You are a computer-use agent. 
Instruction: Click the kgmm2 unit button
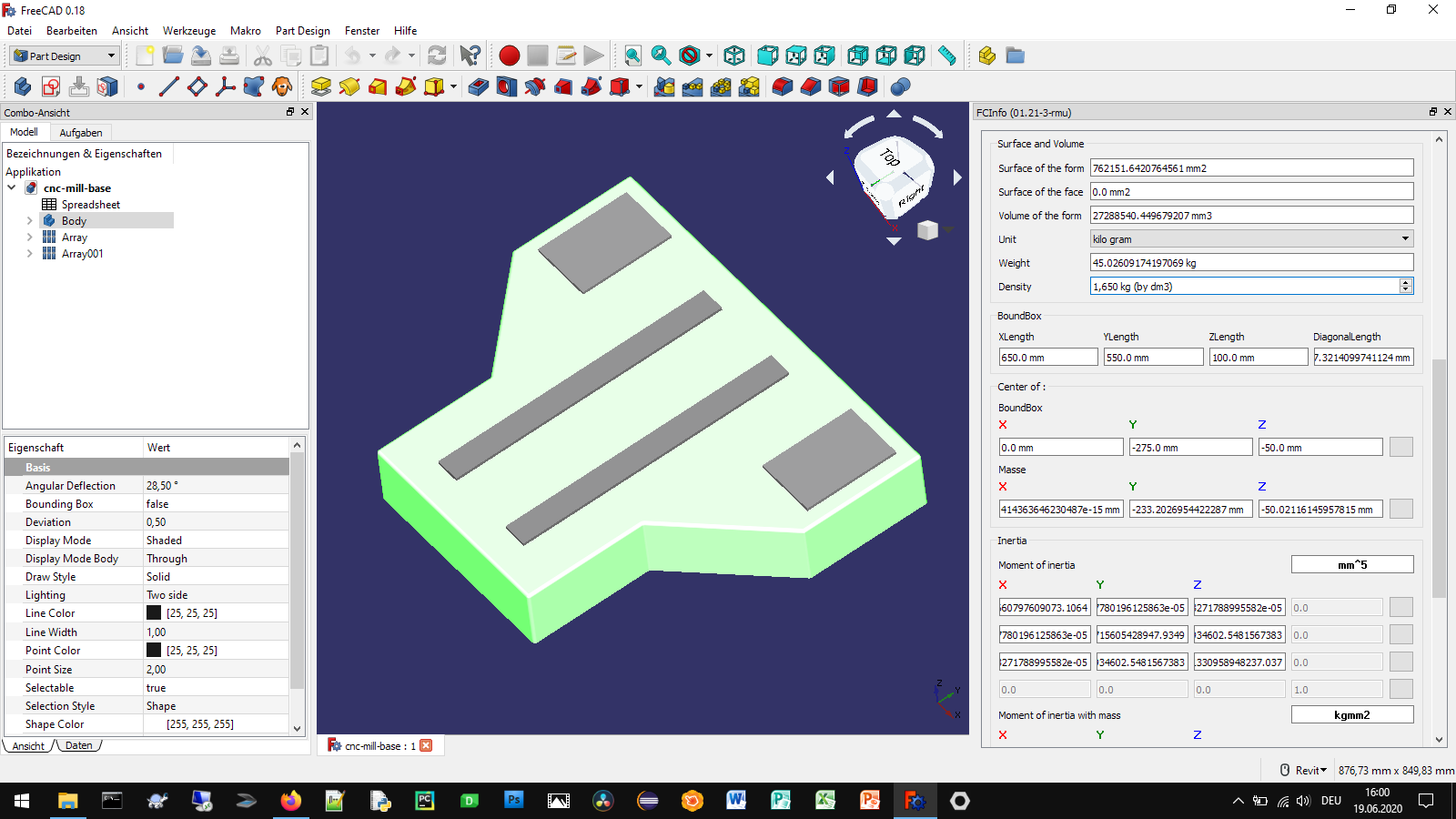click(1351, 715)
